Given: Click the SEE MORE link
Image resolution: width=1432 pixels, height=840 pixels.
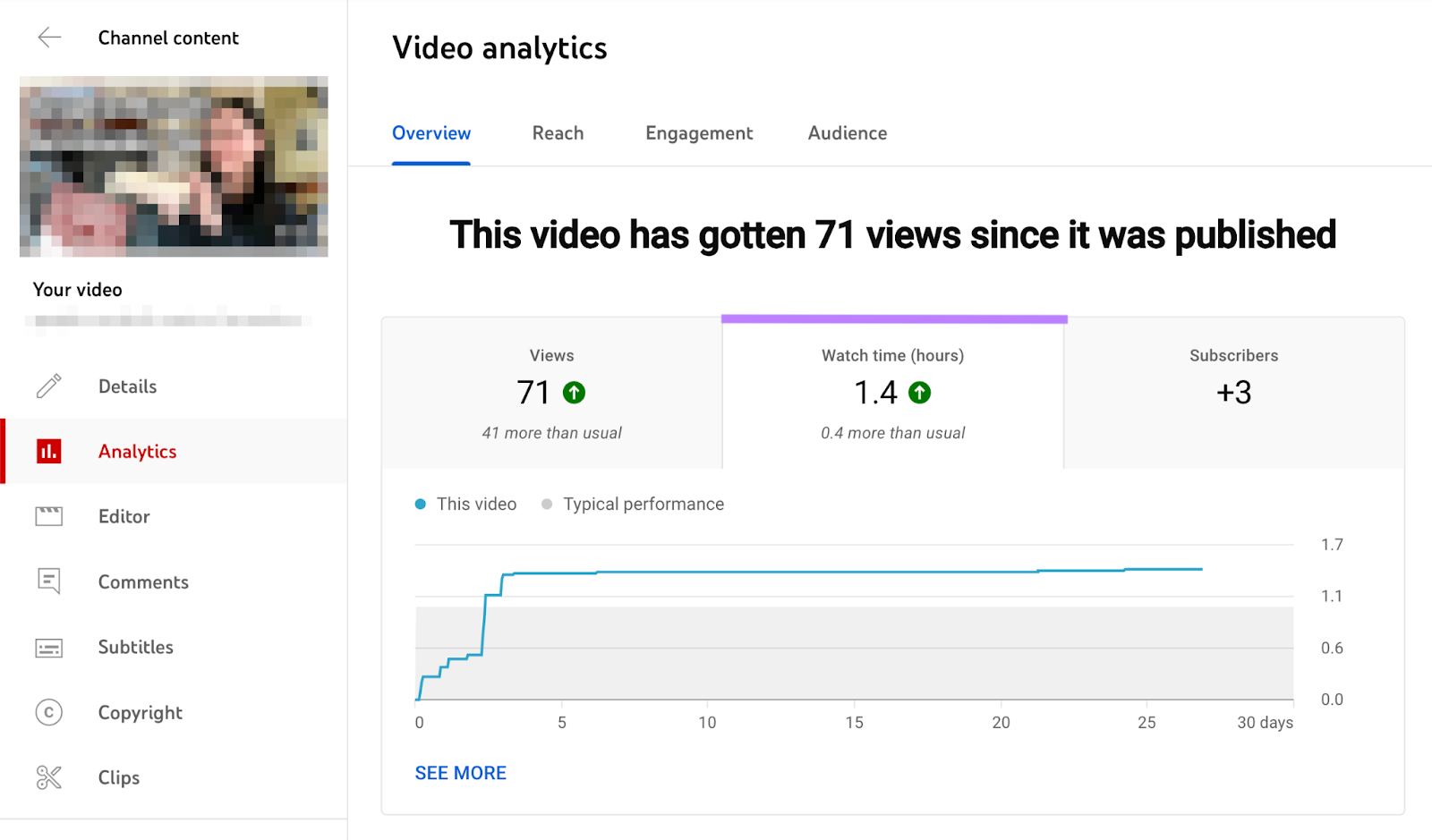Looking at the screenshot, I should pyautogui.click(x=460, y=772).
